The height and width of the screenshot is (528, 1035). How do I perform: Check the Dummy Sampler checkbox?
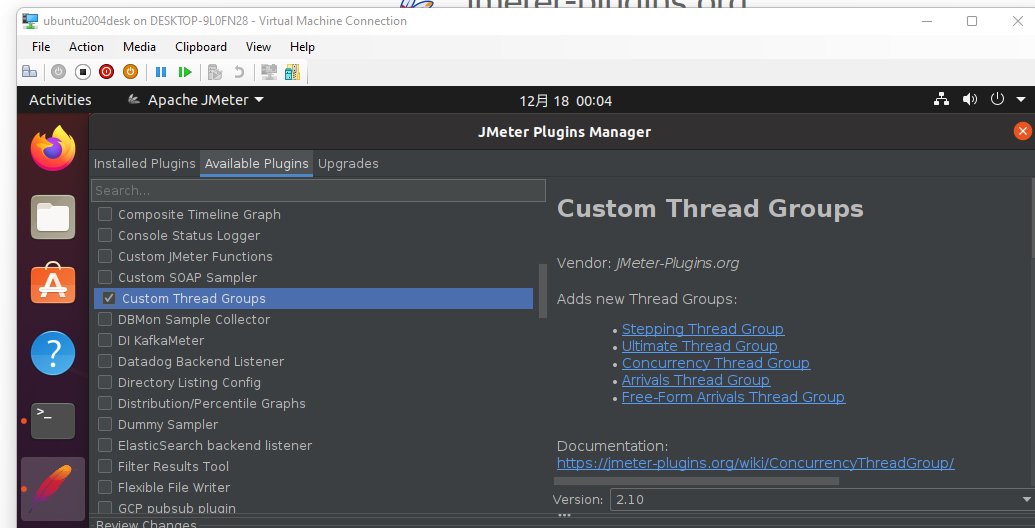point(105,424)
